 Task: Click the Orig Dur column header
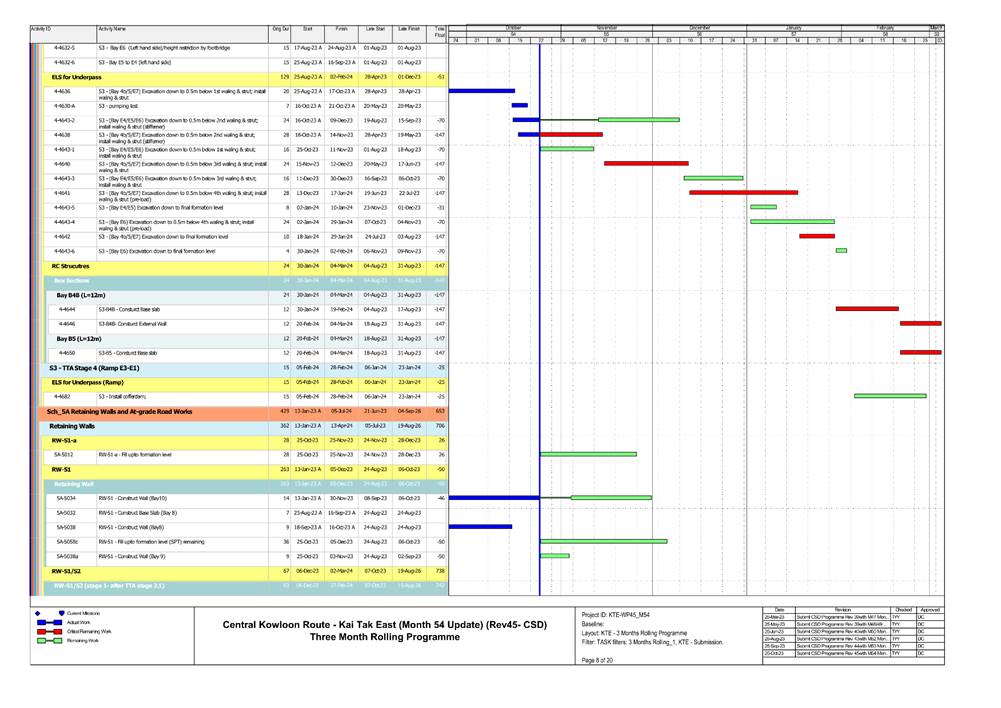point(280,32)
